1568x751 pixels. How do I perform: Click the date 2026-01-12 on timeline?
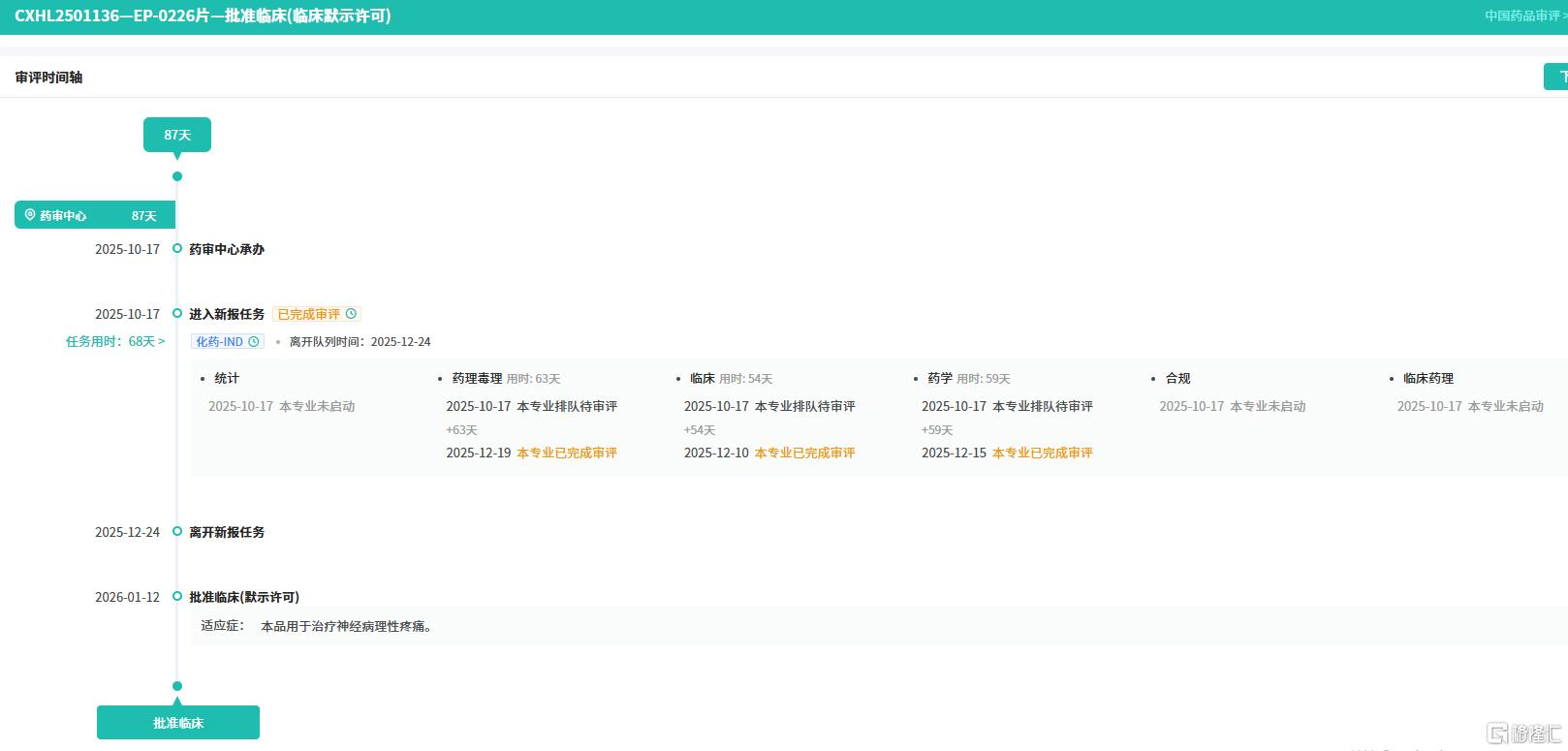[x=127, y=597]
